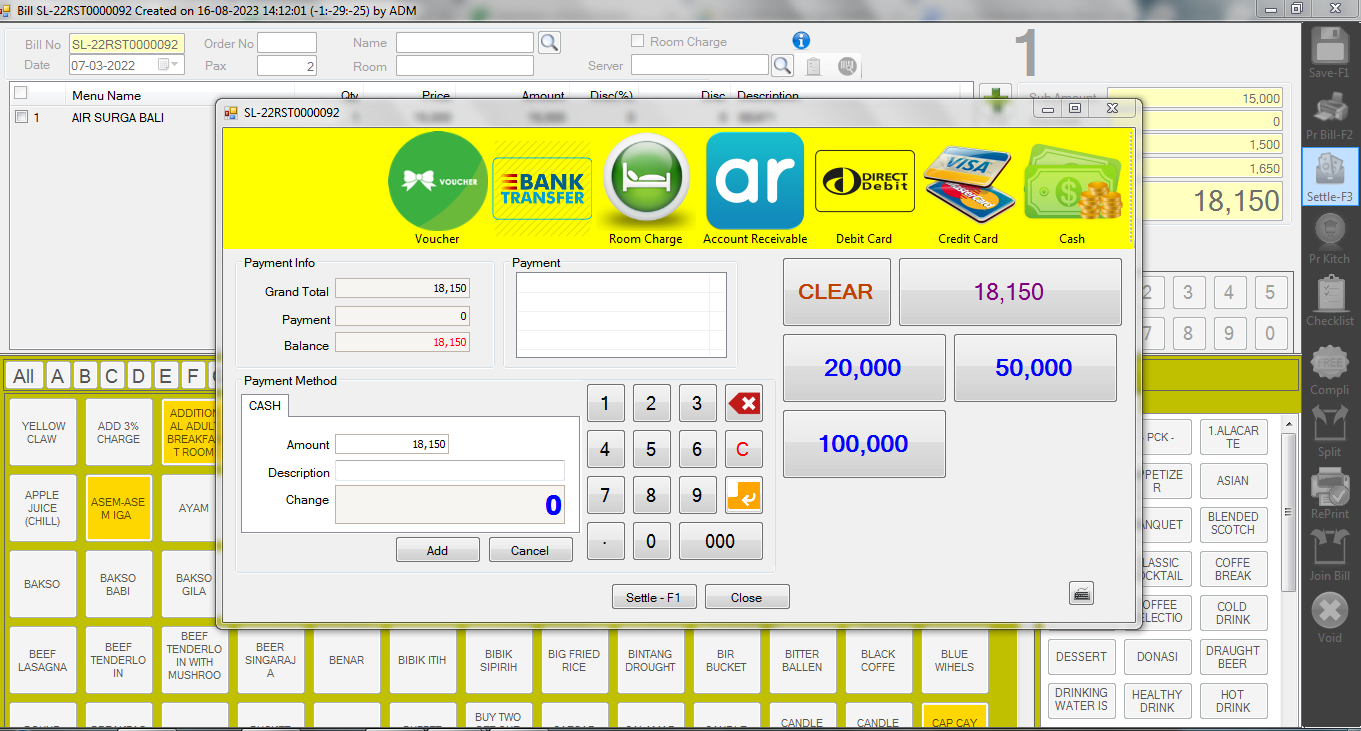Click the RePrint icon

tap(1330, 487)
